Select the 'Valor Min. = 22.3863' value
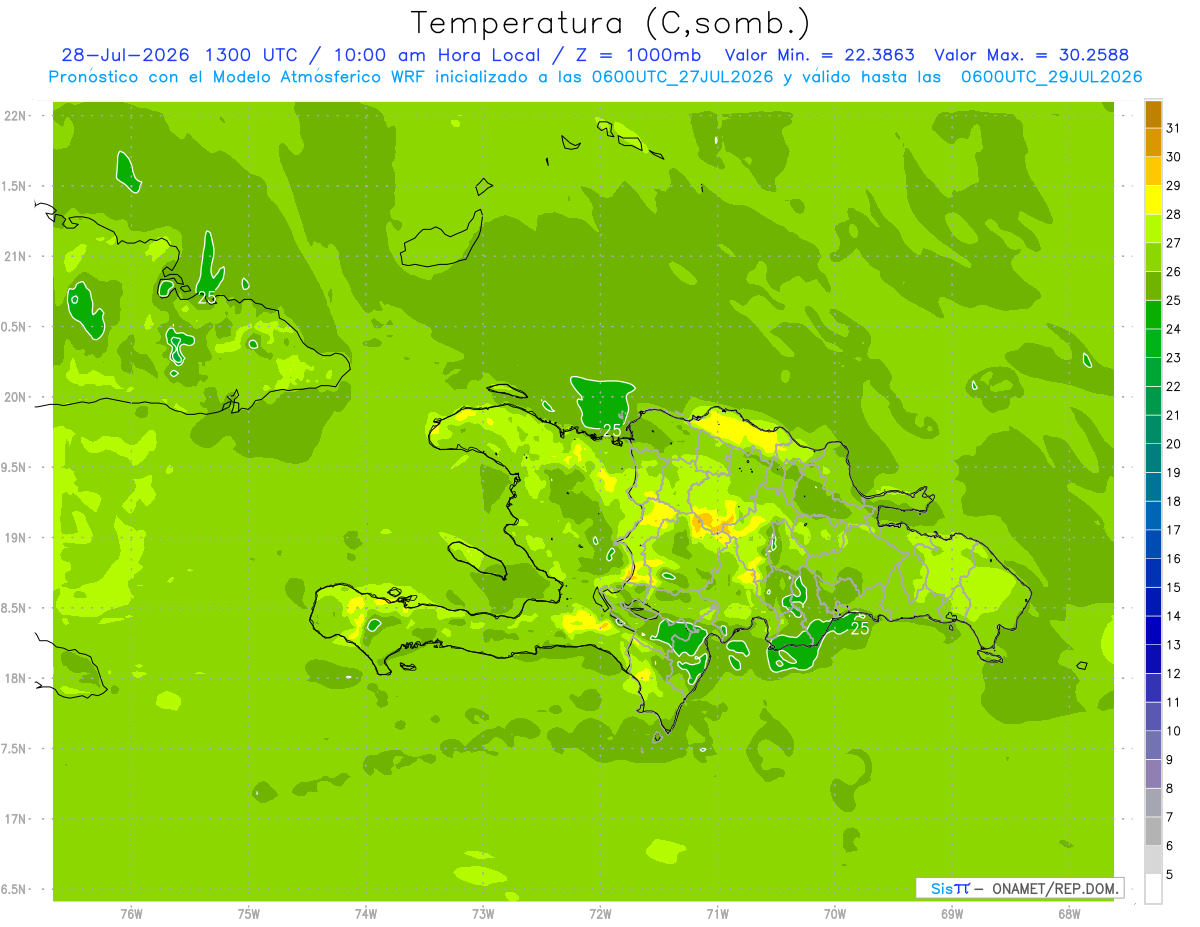Screen dimensions: 1200x927 point(820,55)
